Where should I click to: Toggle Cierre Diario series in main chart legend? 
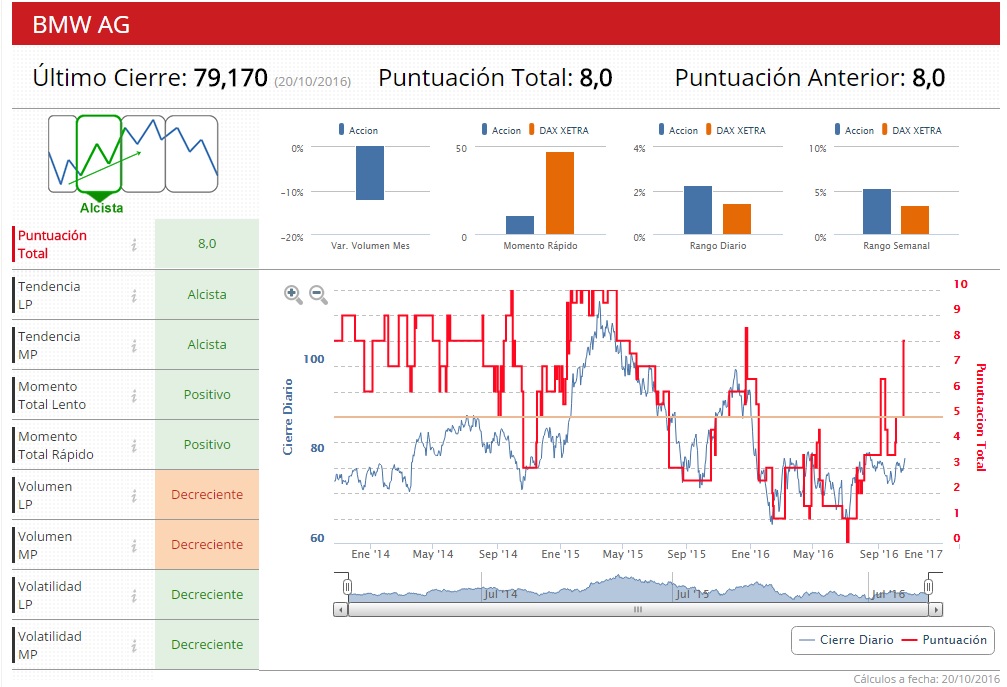[x=846, y=640]
